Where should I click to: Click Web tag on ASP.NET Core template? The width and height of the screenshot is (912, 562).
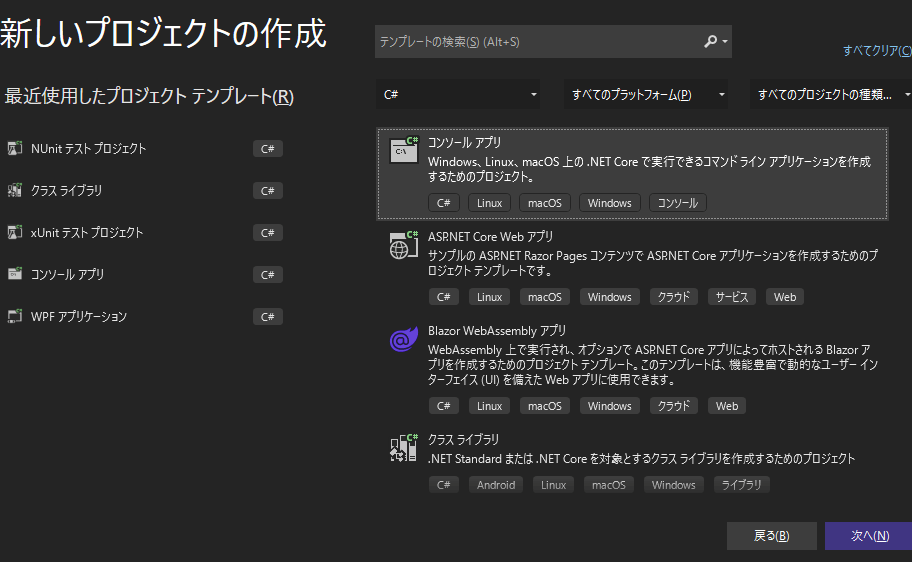point(785,297)
